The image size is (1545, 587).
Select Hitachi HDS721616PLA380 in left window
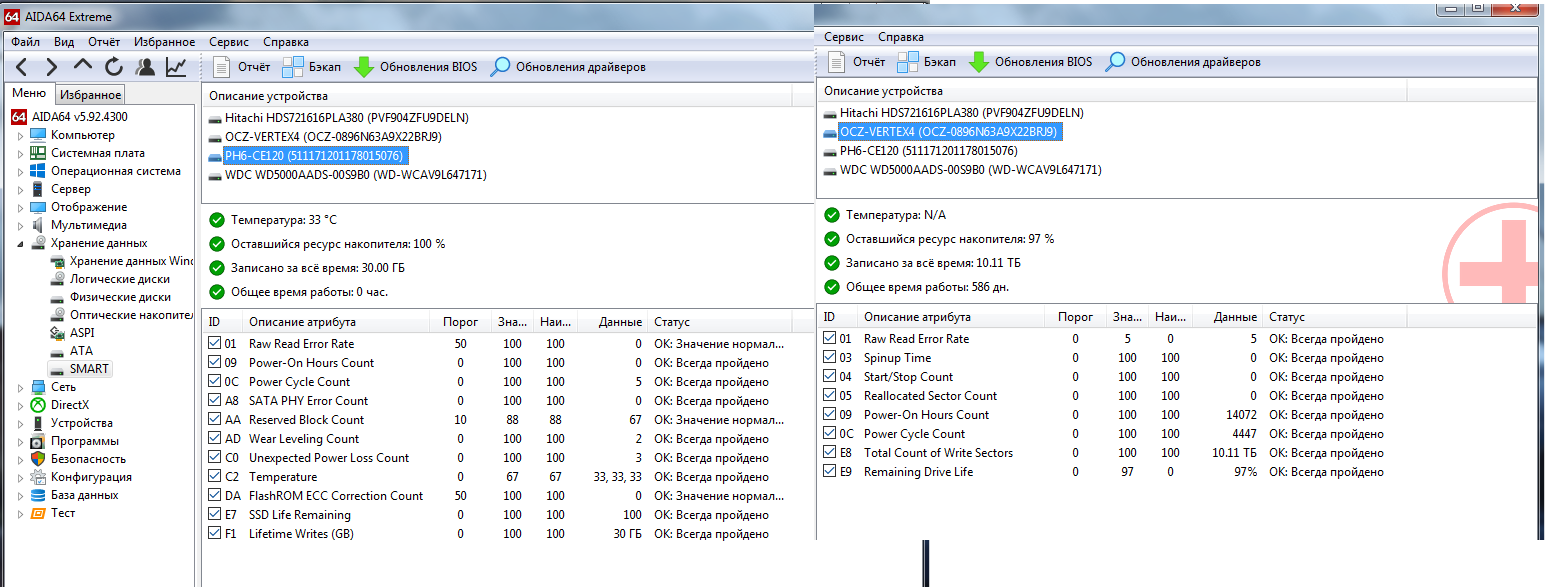339,118
